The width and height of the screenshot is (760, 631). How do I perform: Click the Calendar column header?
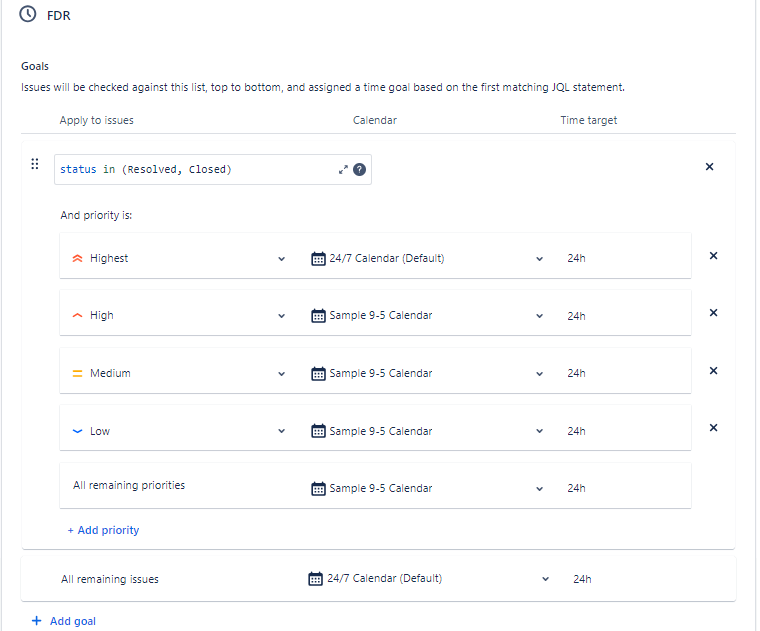(x=375, y=120)
